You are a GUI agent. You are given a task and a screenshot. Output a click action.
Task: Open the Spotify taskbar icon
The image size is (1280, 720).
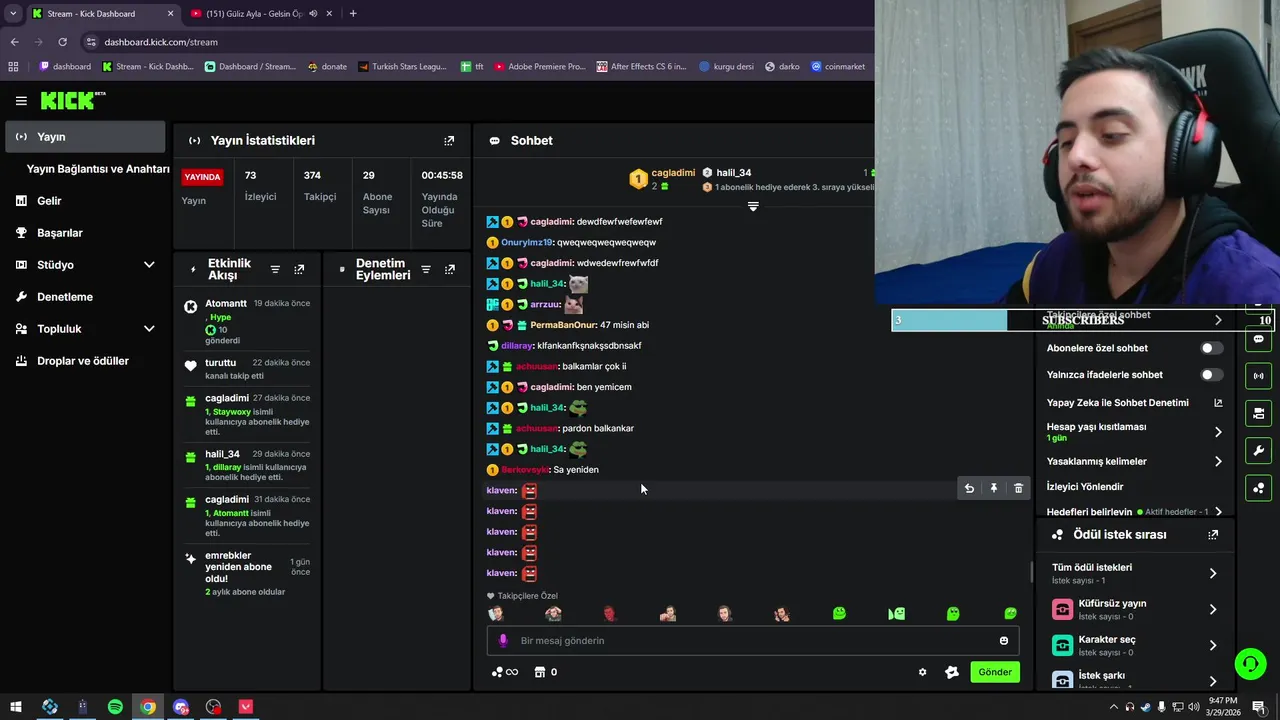click(115, 707)
